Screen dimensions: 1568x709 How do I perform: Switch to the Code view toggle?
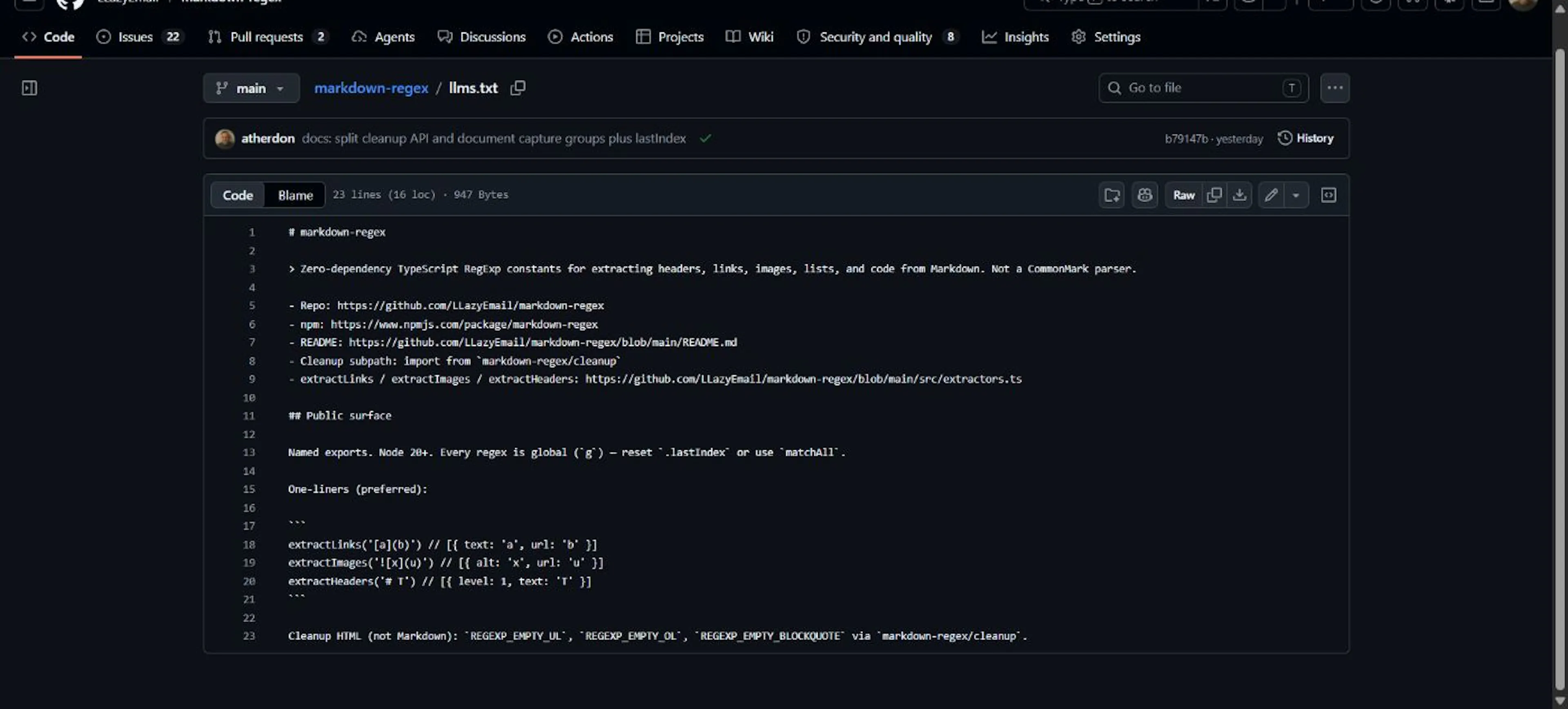pos(237,195)
